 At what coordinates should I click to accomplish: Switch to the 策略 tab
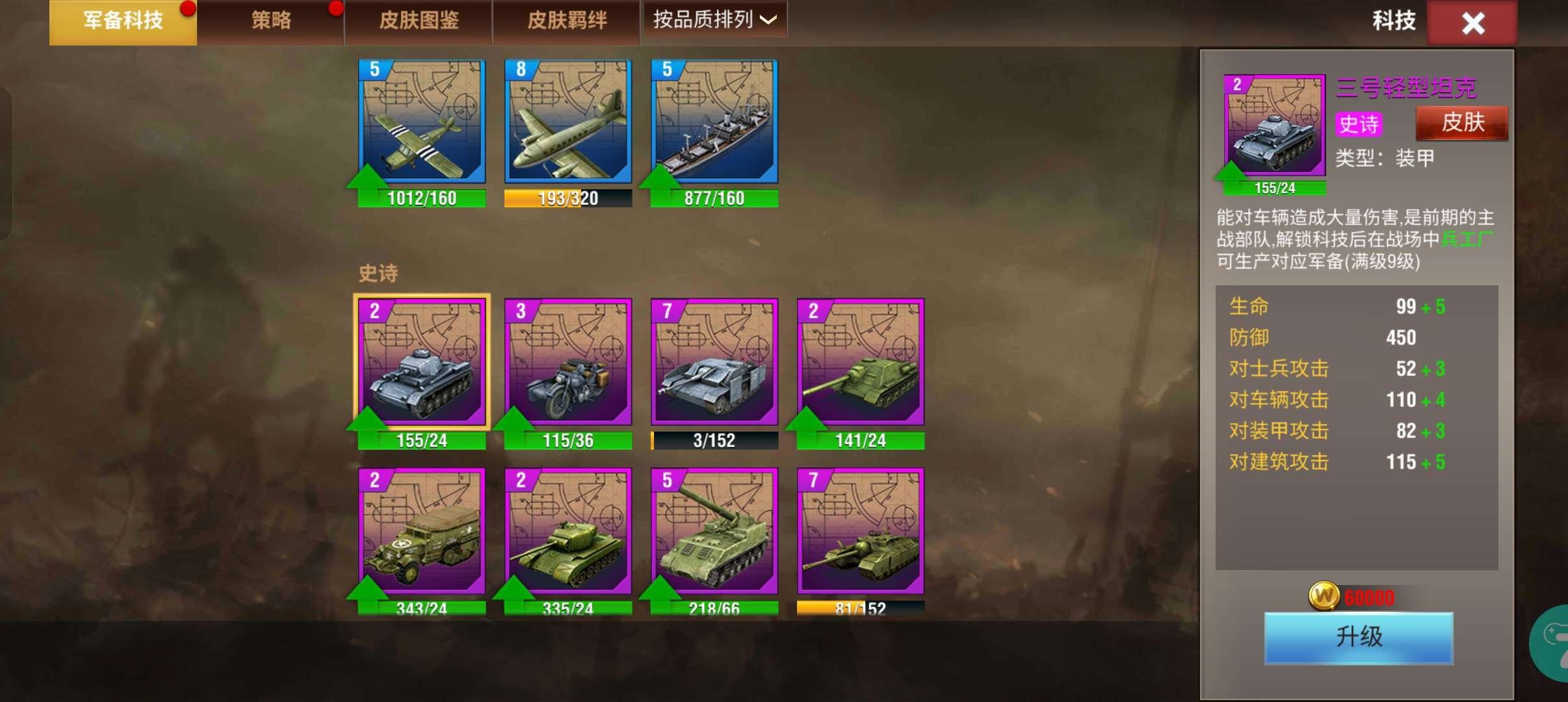(271, 21)
